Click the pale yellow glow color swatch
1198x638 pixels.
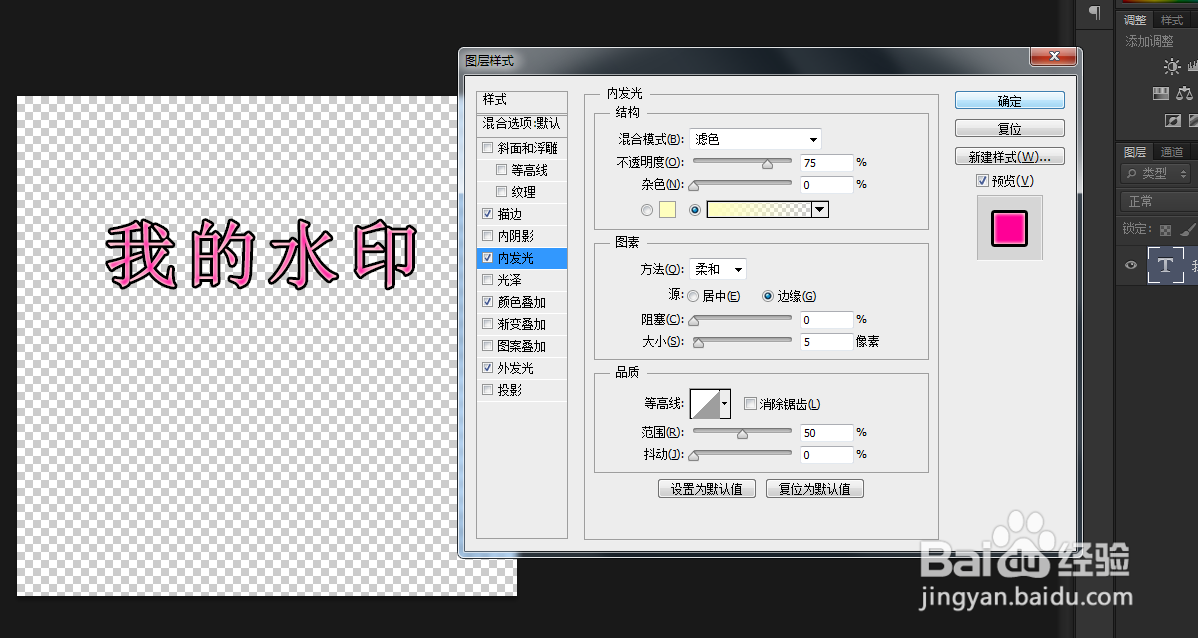(x=668, y=209)
